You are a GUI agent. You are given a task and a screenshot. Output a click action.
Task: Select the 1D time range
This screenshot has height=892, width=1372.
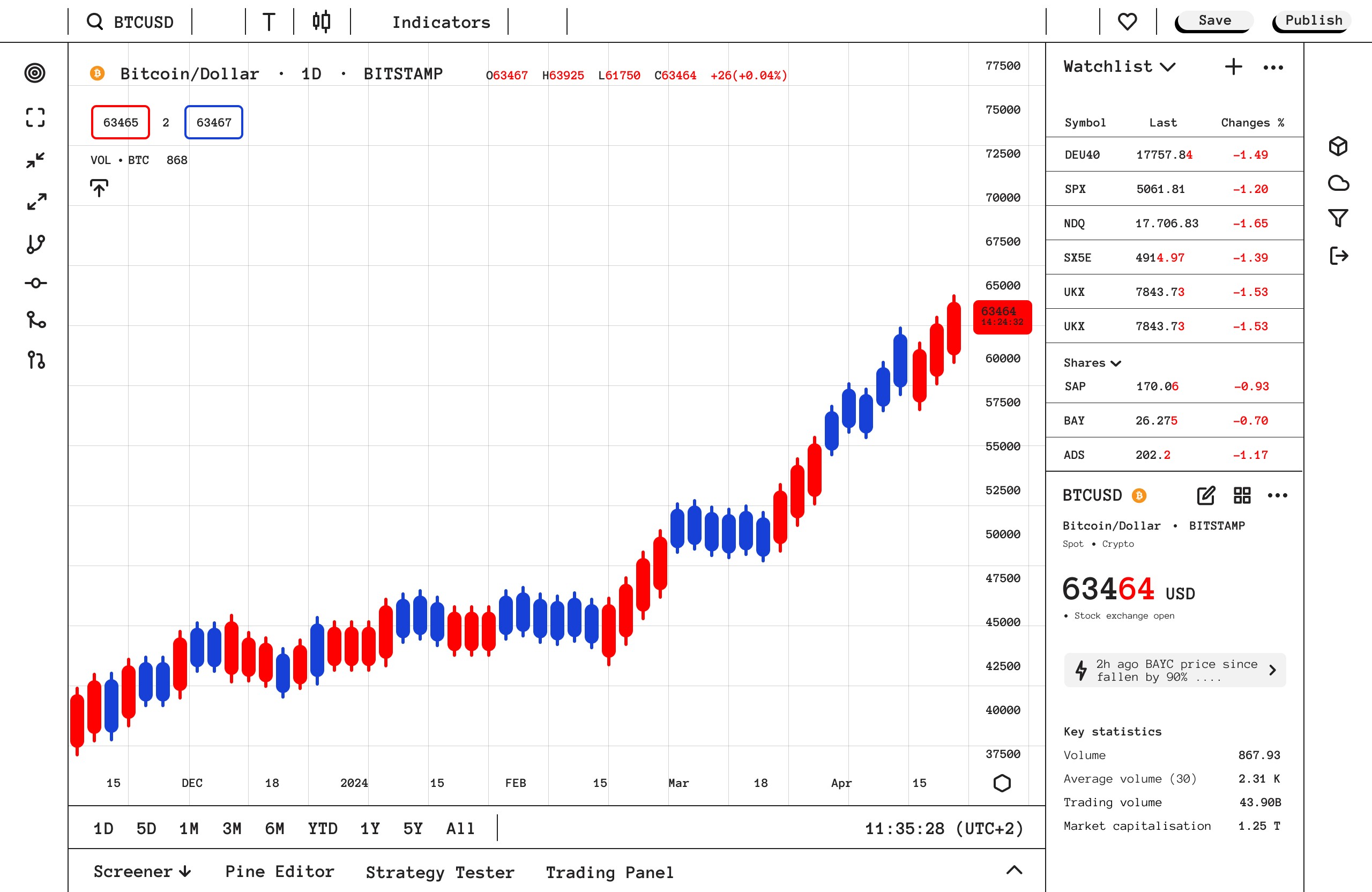104,829
